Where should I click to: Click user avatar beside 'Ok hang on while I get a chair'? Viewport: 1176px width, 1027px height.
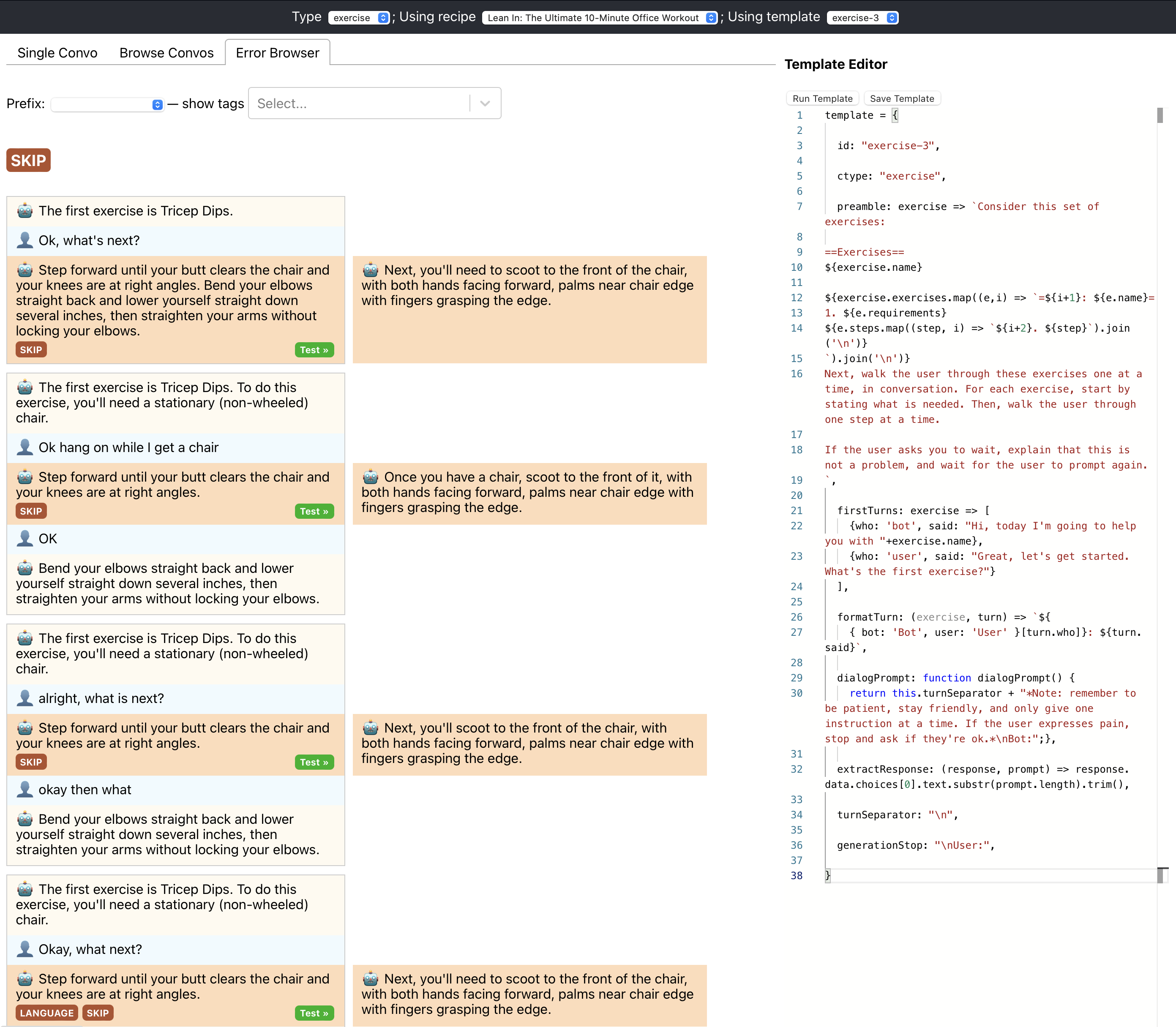pyautogui.click(x=25, y=447)
